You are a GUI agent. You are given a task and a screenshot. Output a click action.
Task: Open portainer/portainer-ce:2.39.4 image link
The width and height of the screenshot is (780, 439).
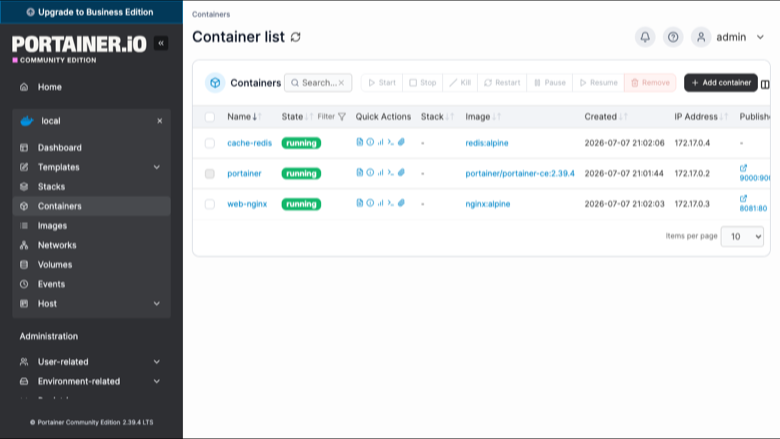(520, 174)
